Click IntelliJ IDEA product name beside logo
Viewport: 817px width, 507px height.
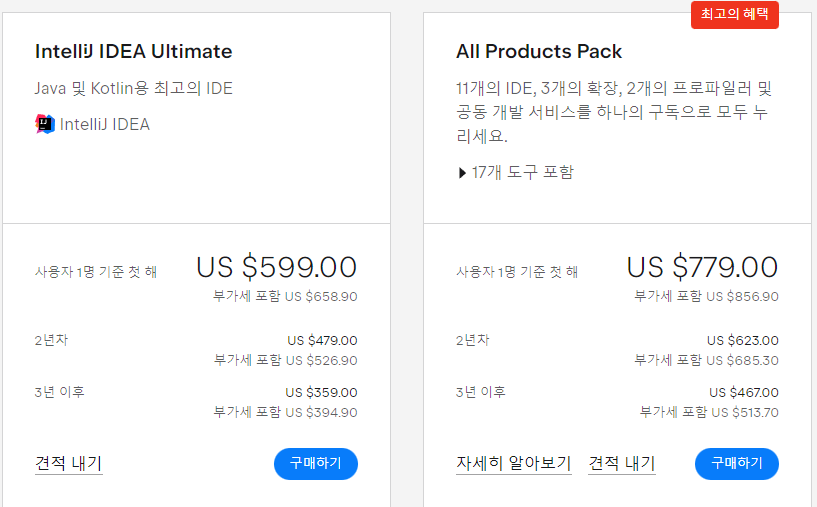(x=104, y=124)
